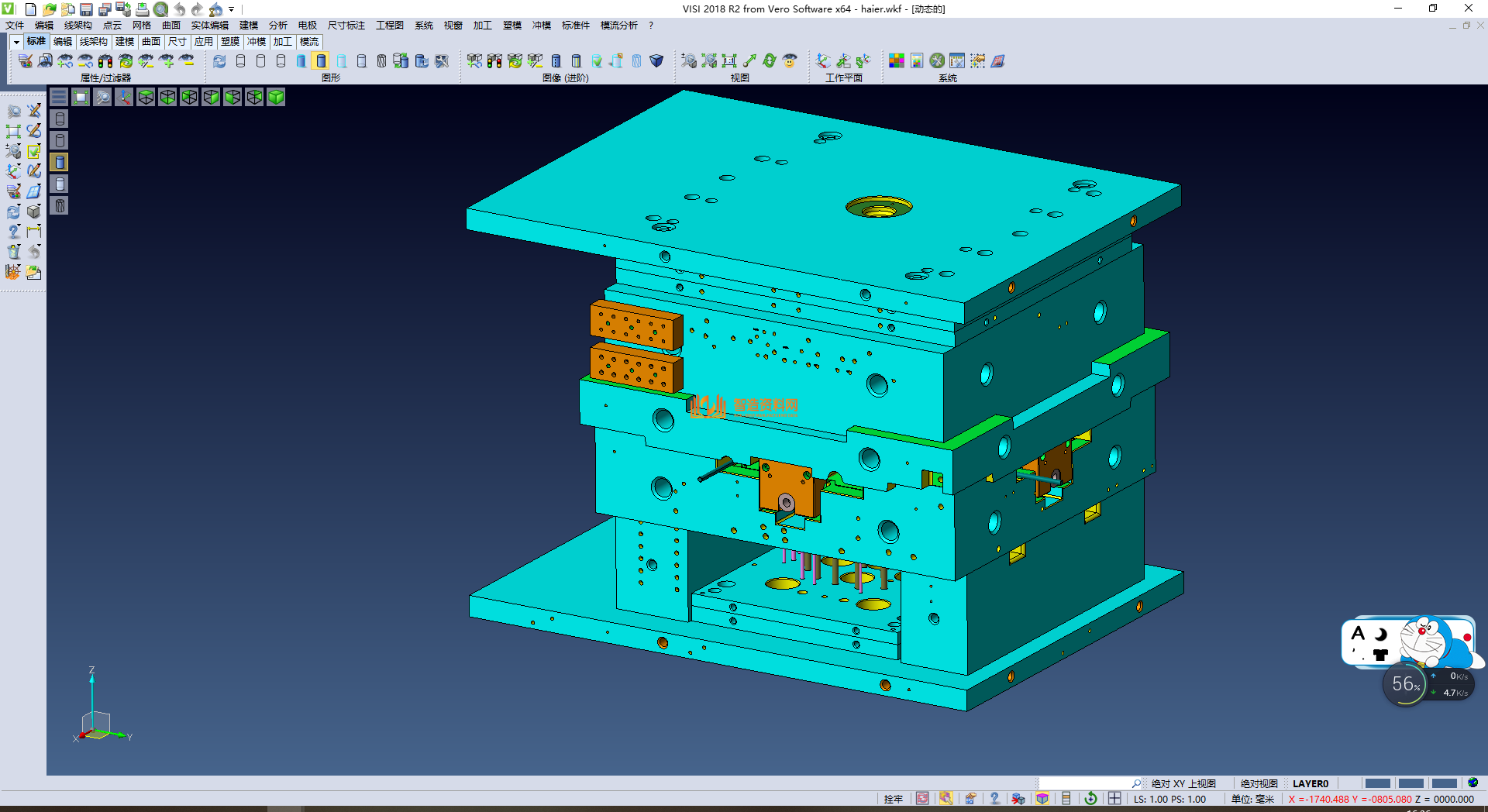This screenshot has height=812, width=1488.
Task: Toggle the shaded cube status bar button
Action: (1042, 799)
